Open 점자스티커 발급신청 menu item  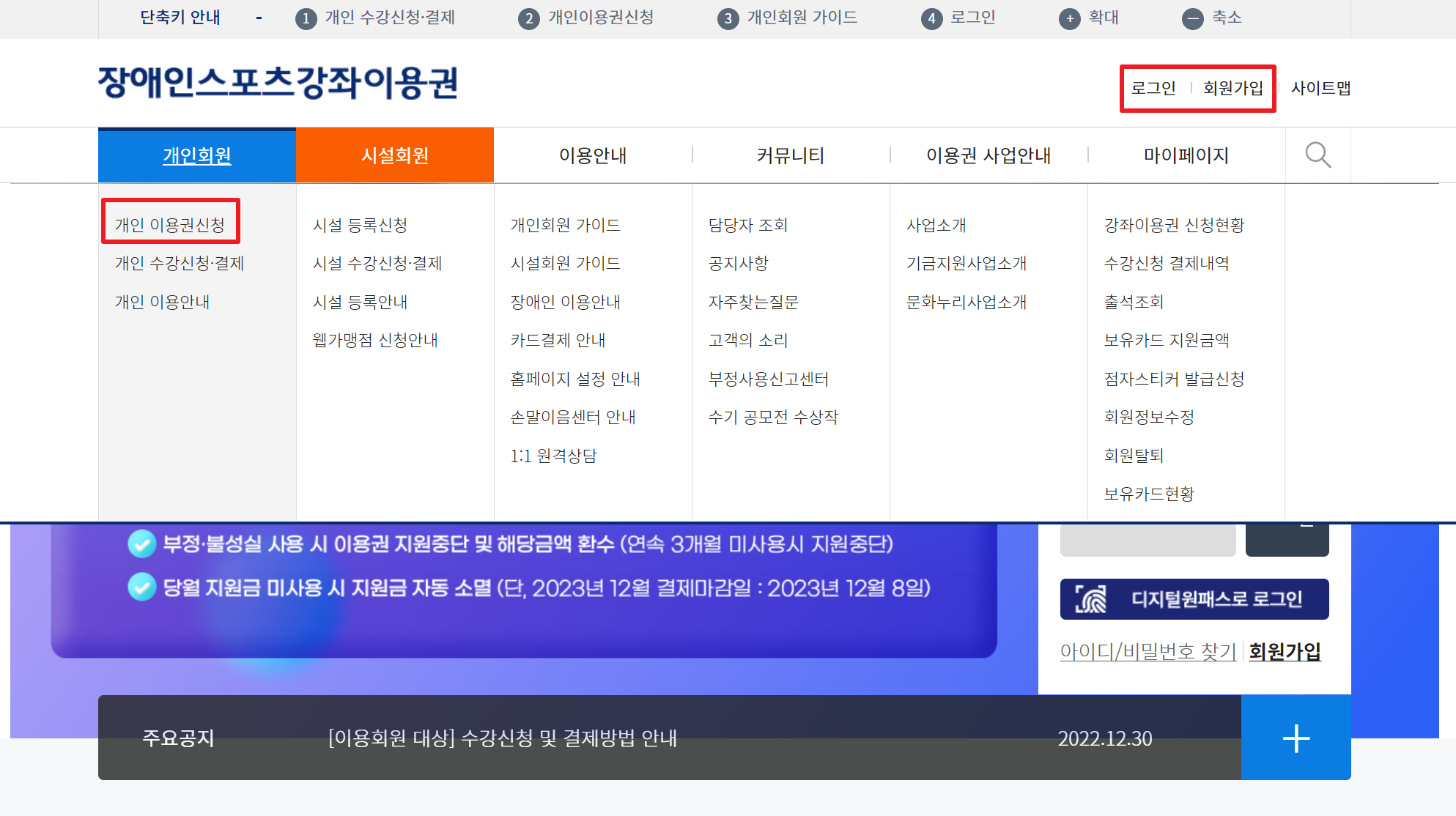1174,379
